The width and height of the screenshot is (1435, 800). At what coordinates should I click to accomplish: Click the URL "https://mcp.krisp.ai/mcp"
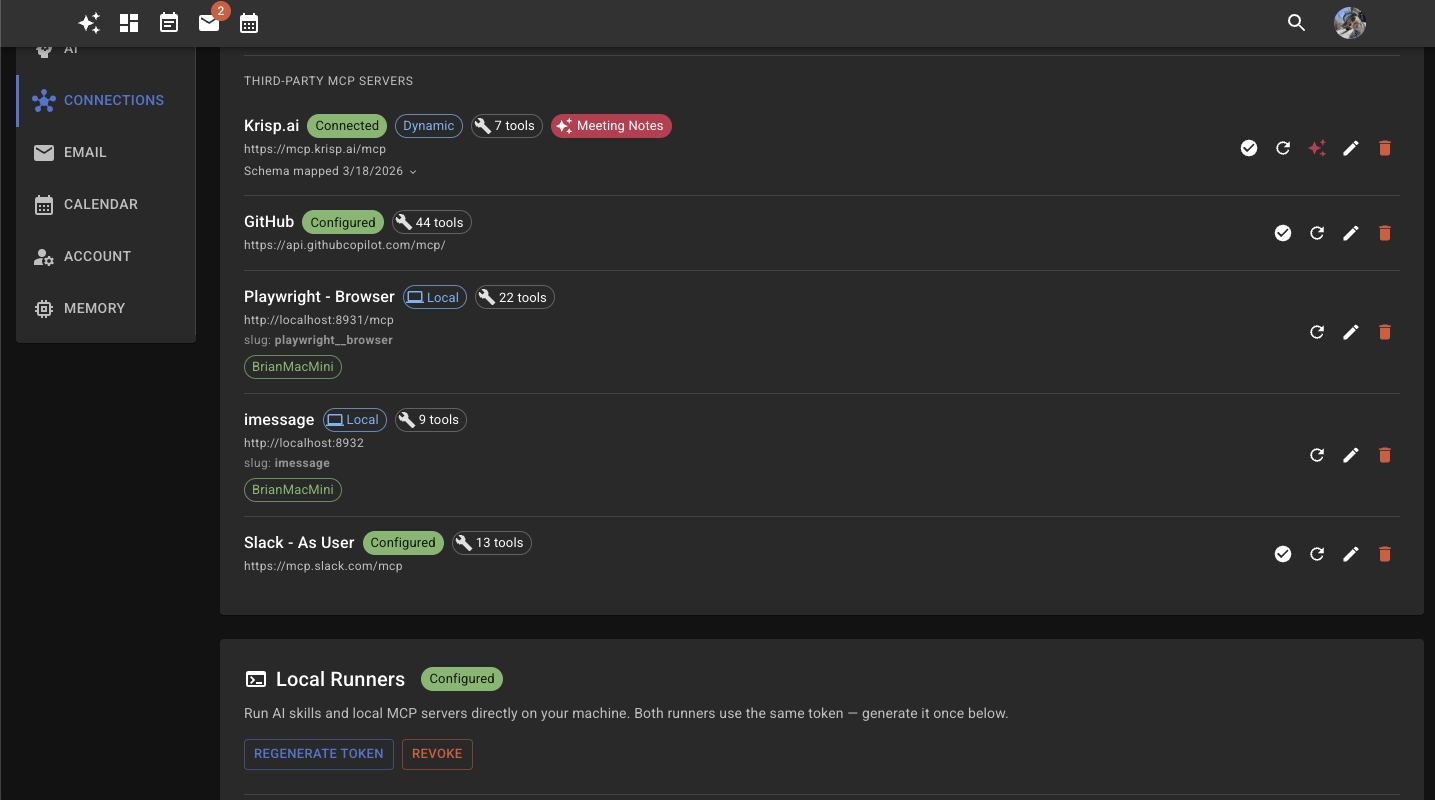click(315, 149)
